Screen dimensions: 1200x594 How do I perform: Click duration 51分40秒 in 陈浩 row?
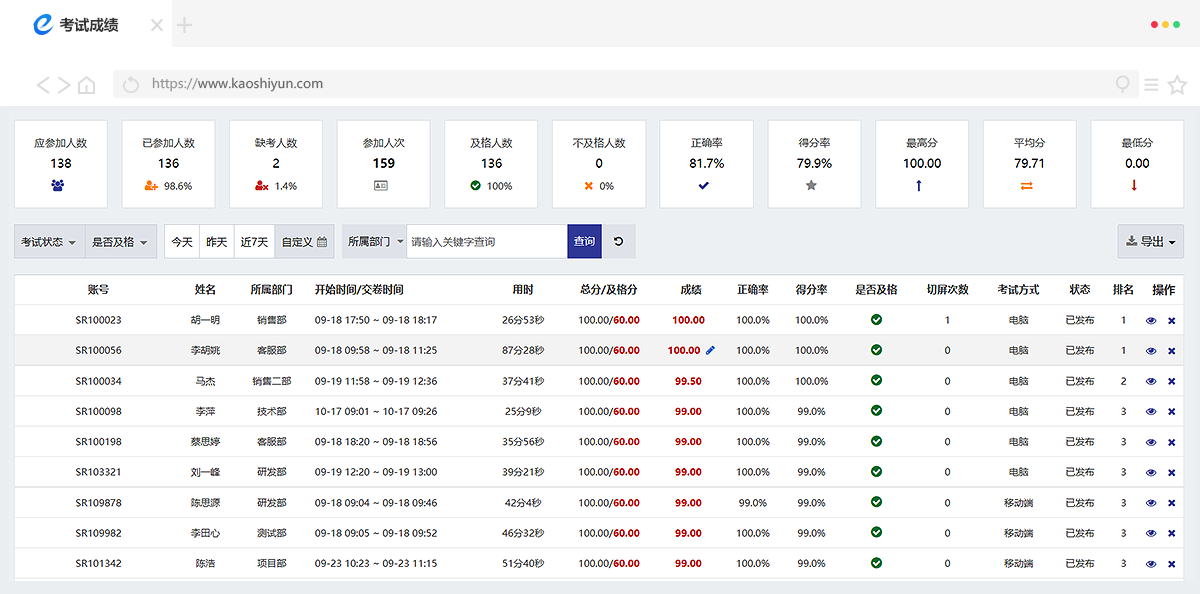(523, 564)
